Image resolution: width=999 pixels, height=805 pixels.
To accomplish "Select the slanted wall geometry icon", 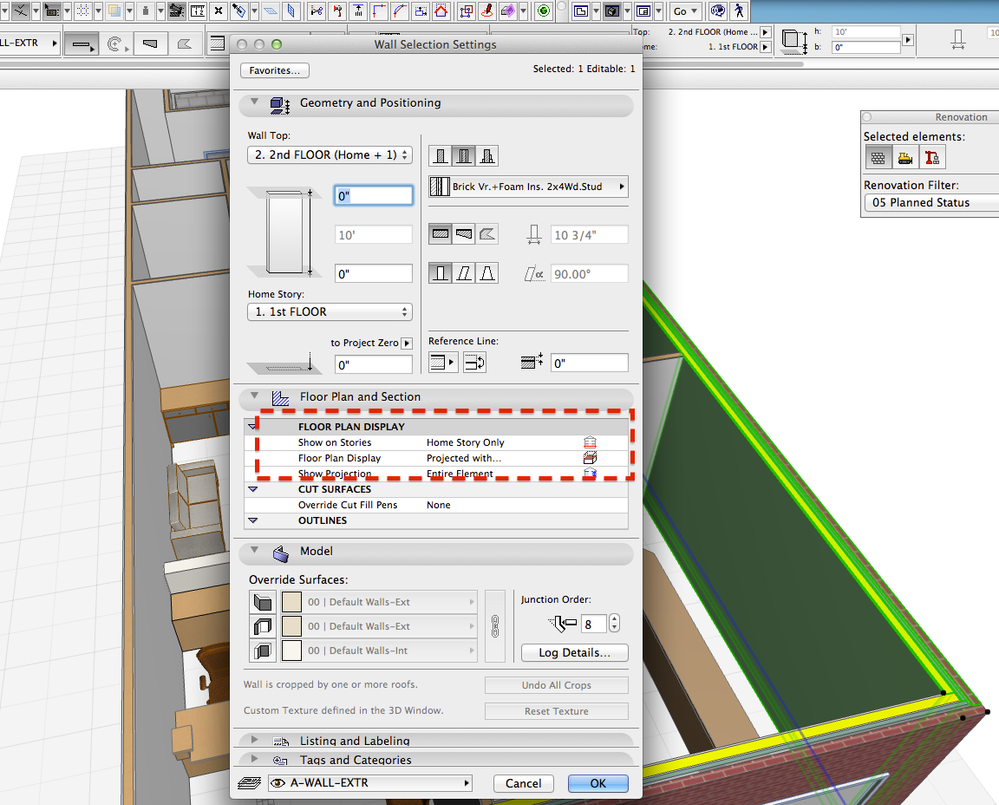I will click(x=466, y=272).
